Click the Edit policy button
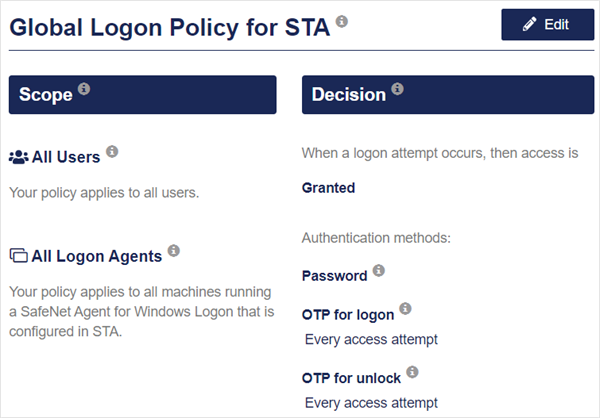 coord(547,24)
